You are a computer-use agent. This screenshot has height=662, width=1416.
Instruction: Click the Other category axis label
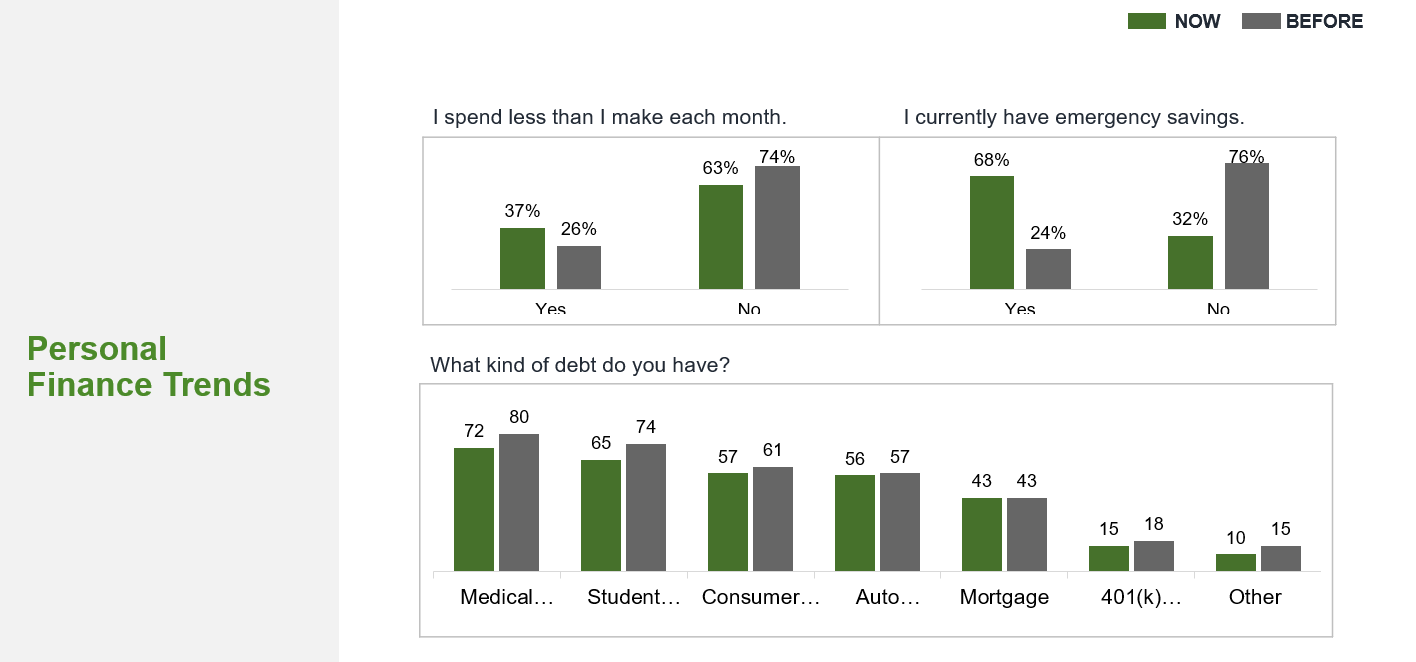(1255, 597)
